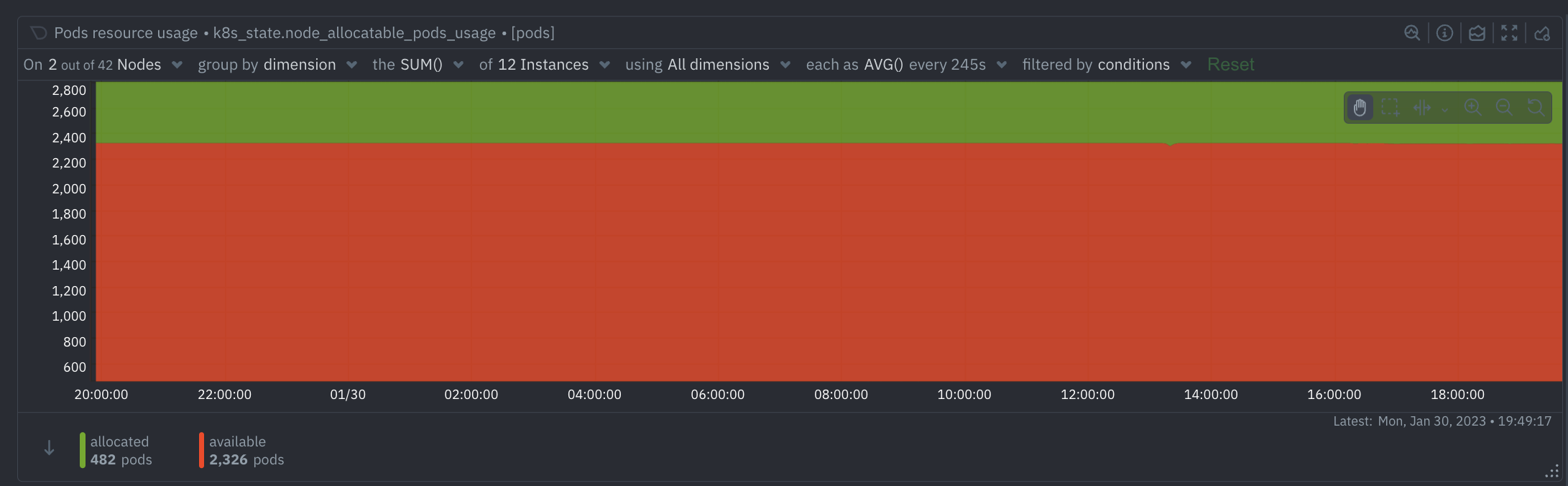Click the drag handle icon before chart title
This screenshot has height=486, width=1568.
[x=38, y=33]
